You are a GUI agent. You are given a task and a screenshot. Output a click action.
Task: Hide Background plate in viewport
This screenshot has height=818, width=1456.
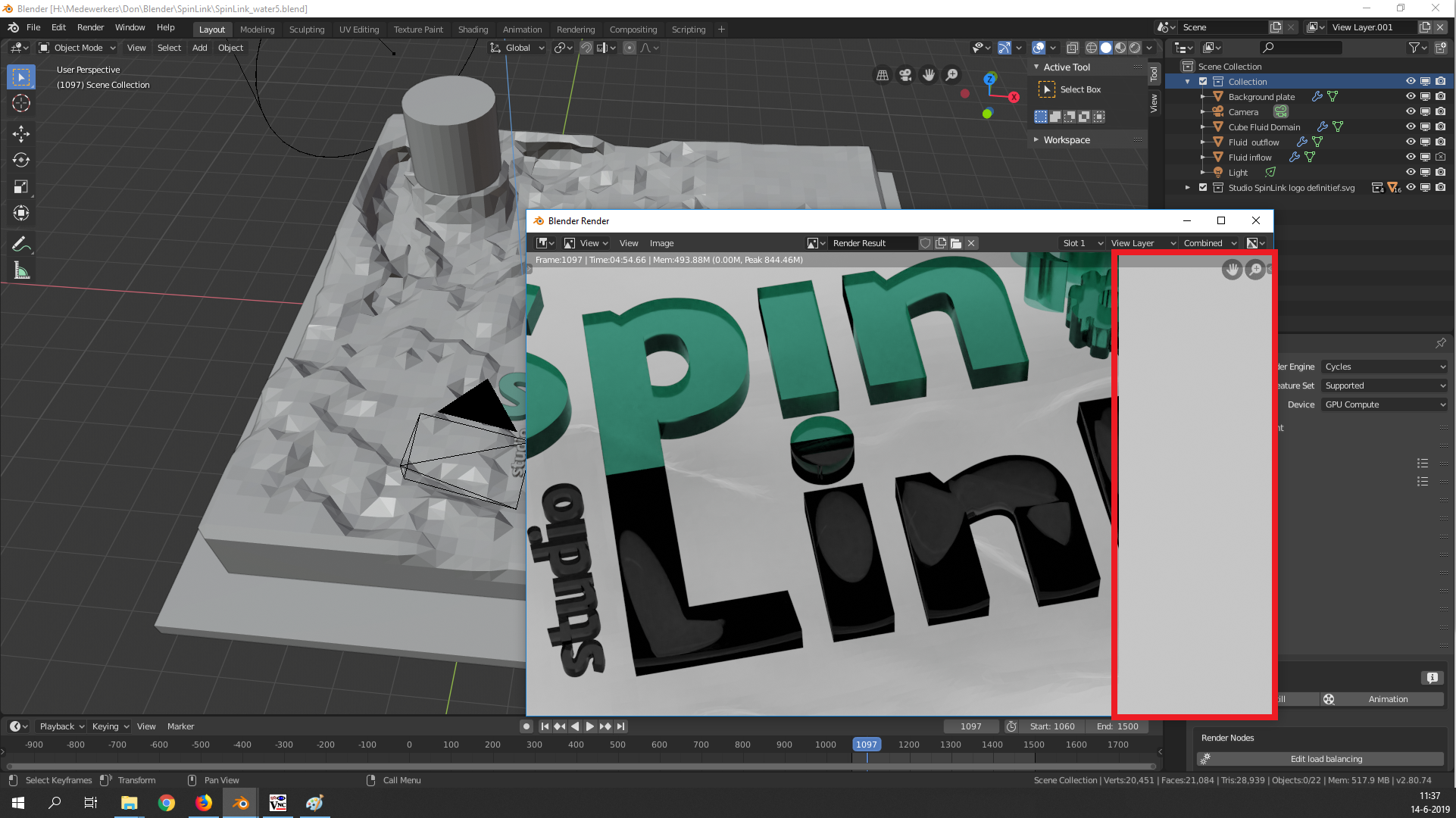pyautogui.click(x=1411, y=96)
